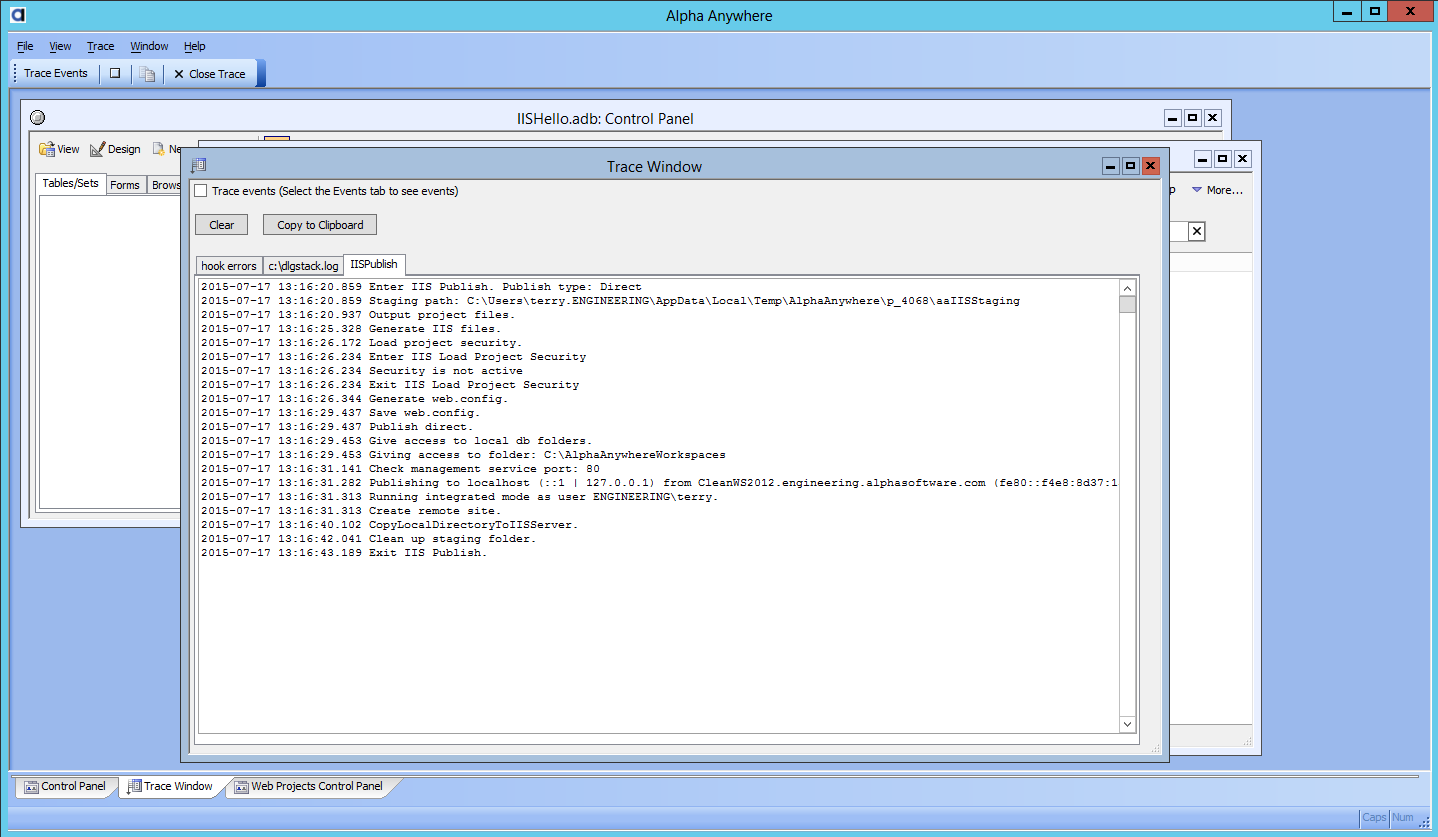Click Close Trace in toolbar

210,74
